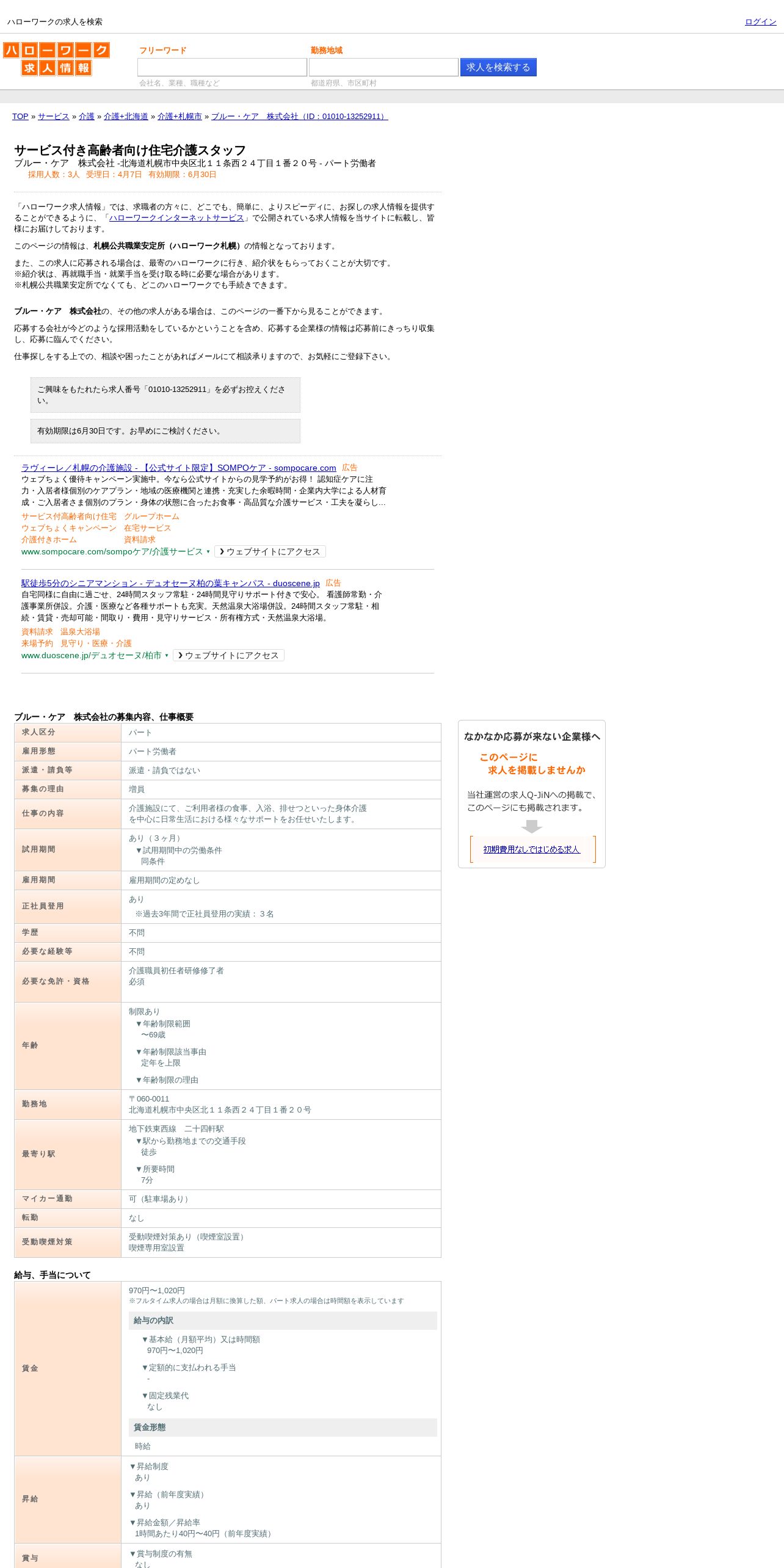Focus the 勤務地域 input field
The image size is (784, 1568).
point(383,67)
